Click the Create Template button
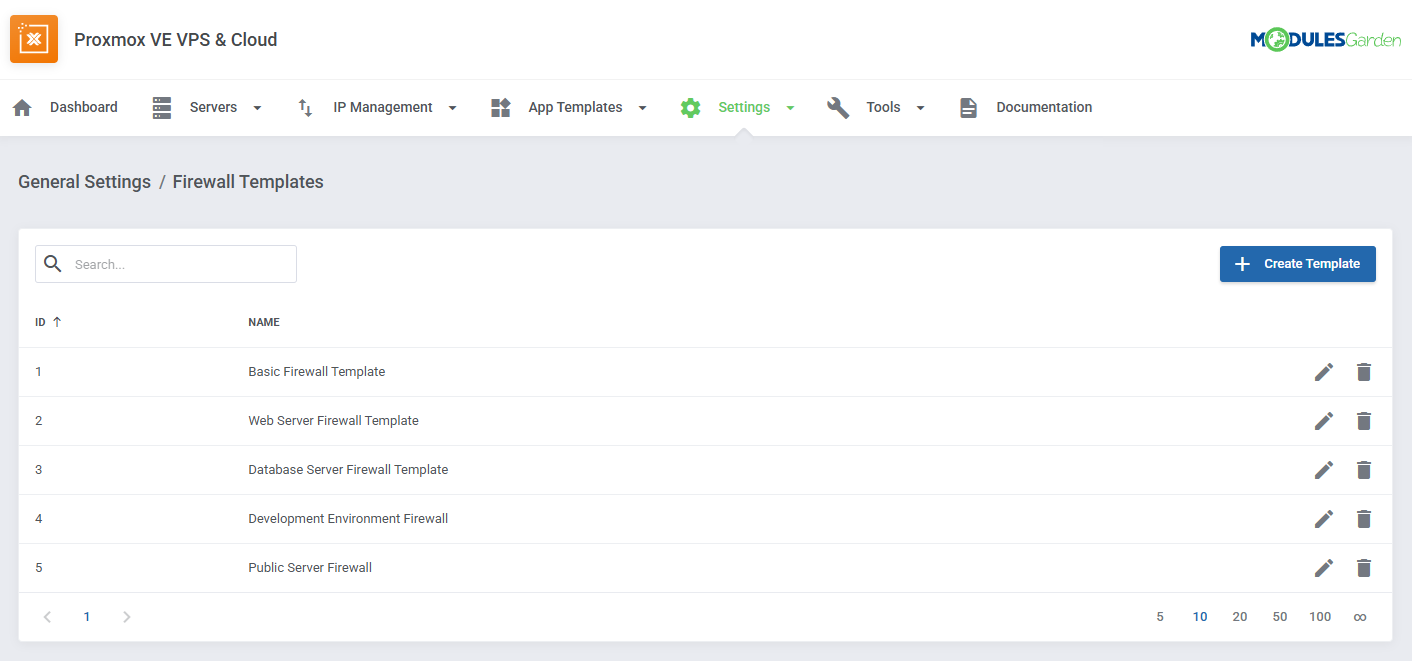This screenshot has width=1412, height=661. (x=1297, y=263)
